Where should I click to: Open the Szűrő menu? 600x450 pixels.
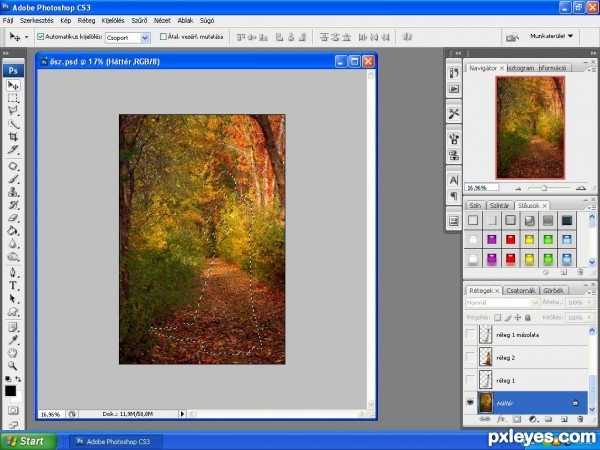pos(139,20)
